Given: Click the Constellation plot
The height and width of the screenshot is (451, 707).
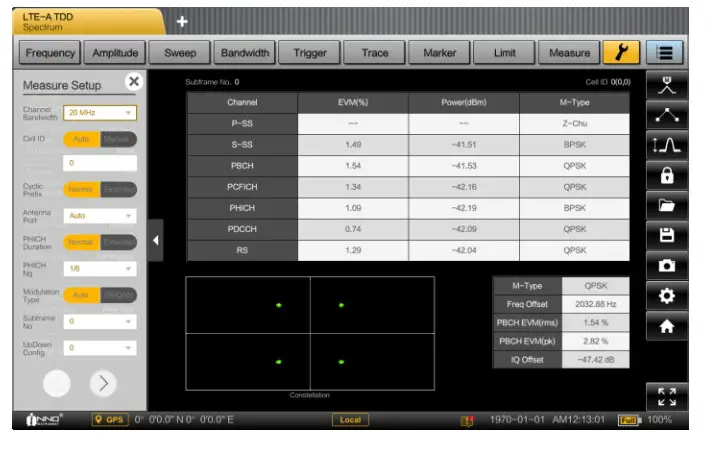Looking at the screenshot, I should click(x=310, y=333).
